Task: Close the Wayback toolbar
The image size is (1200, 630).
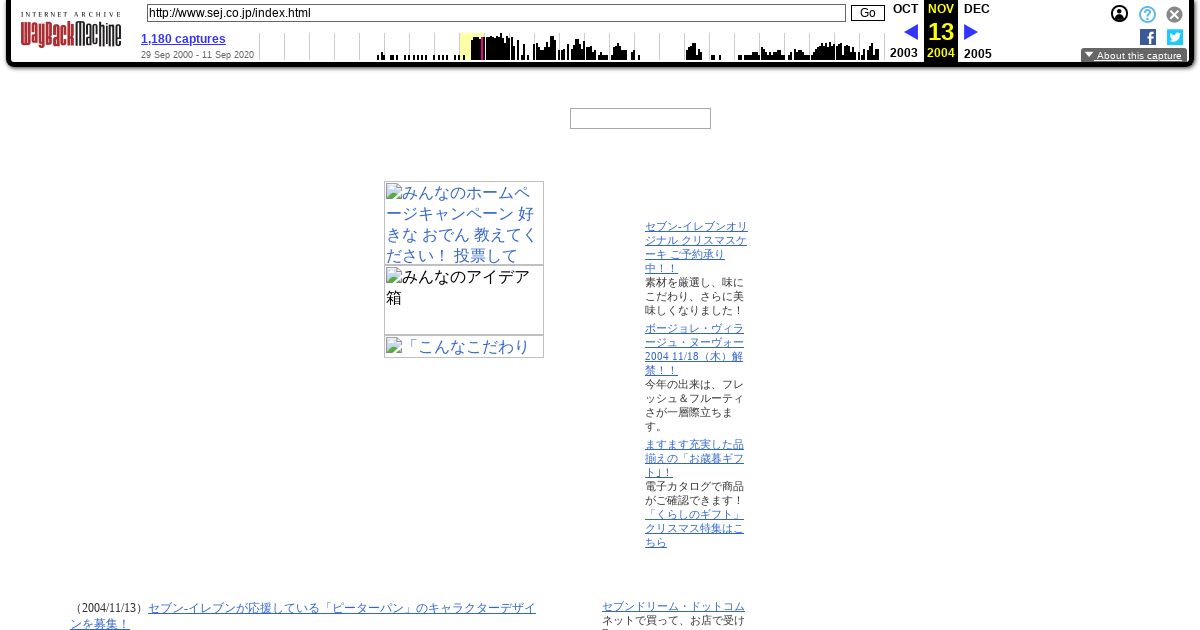Action: click(x=1174, y=14)
